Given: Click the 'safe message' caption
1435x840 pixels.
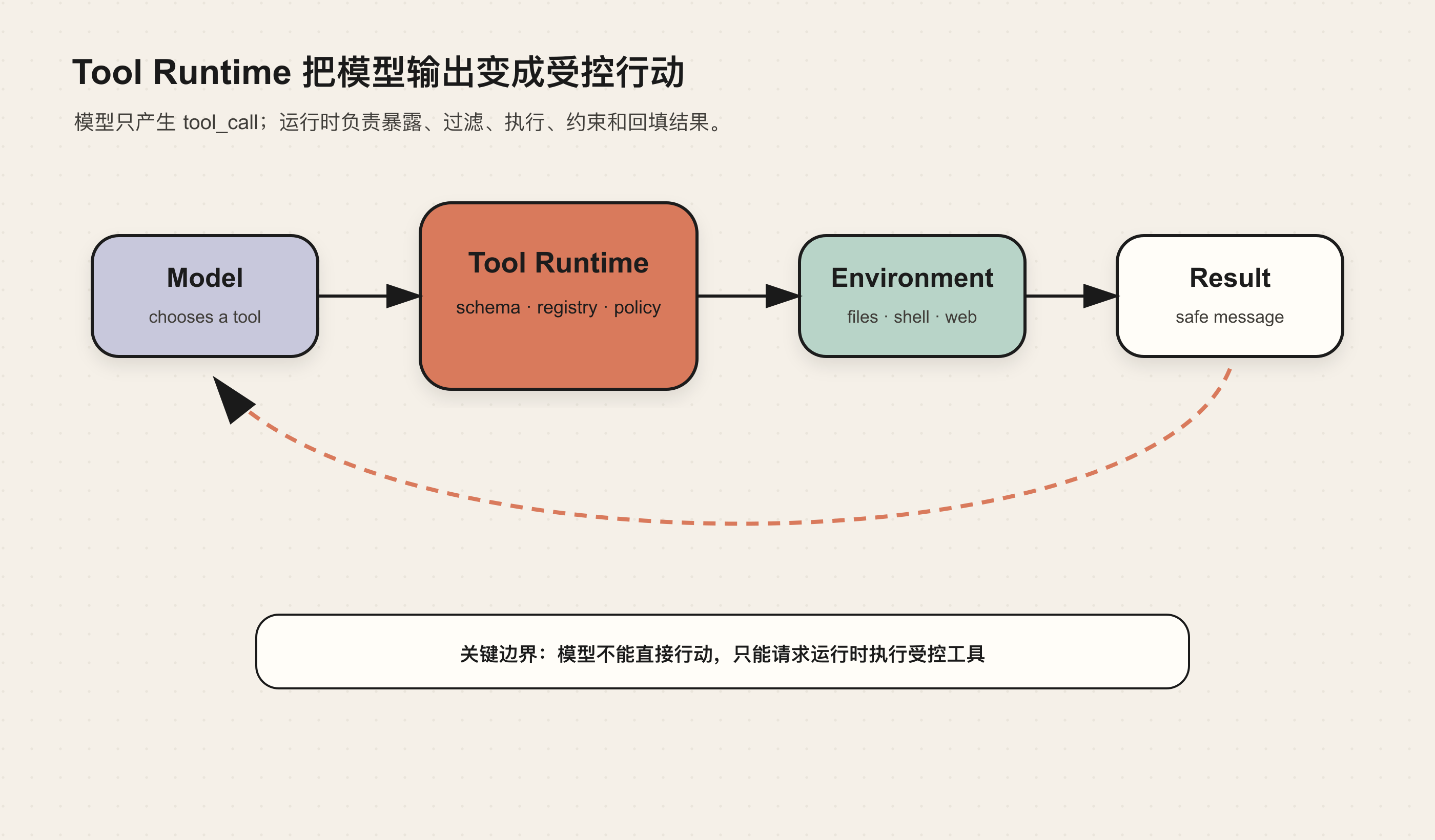Looking at the screenshot, I should coord(1230,317).
